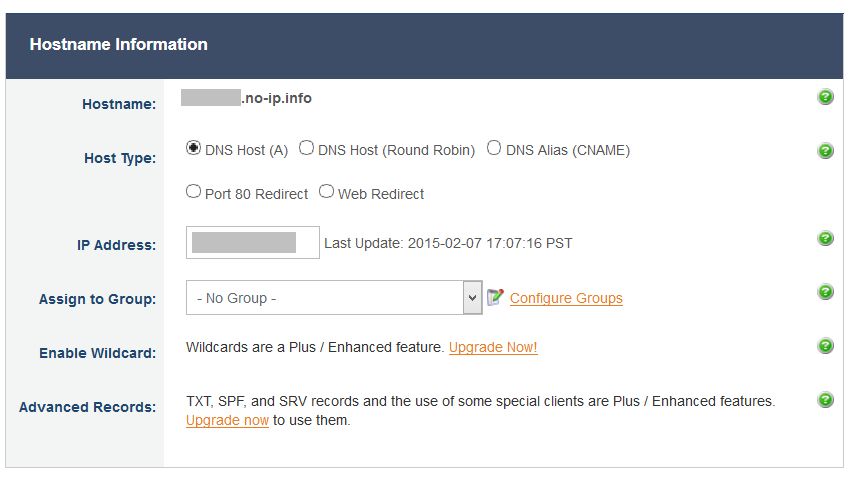Choose the Port 80 Redirect option
Viewport: 851px width, 478px height.
coord(194,192)
